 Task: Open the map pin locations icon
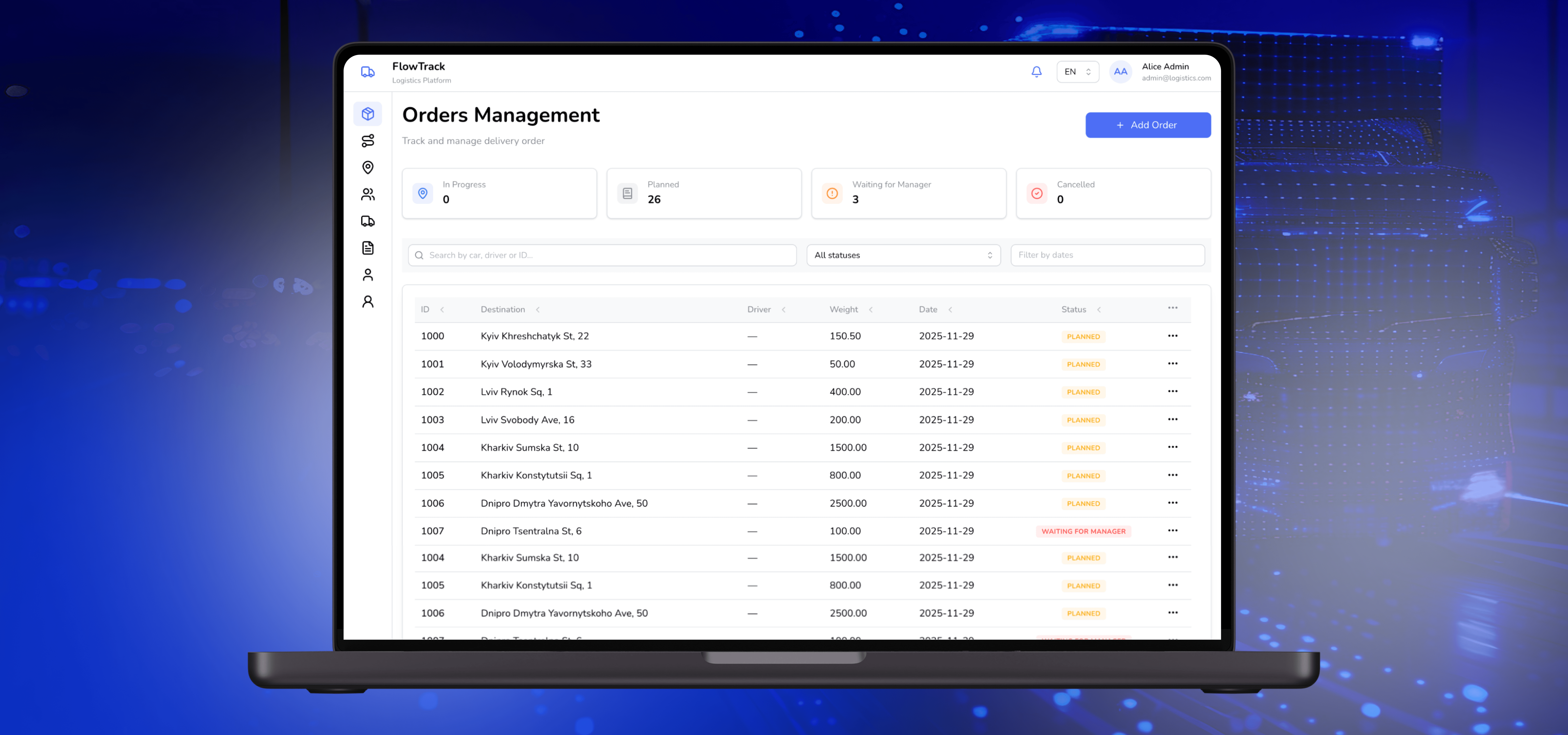[x=368, y=167]
